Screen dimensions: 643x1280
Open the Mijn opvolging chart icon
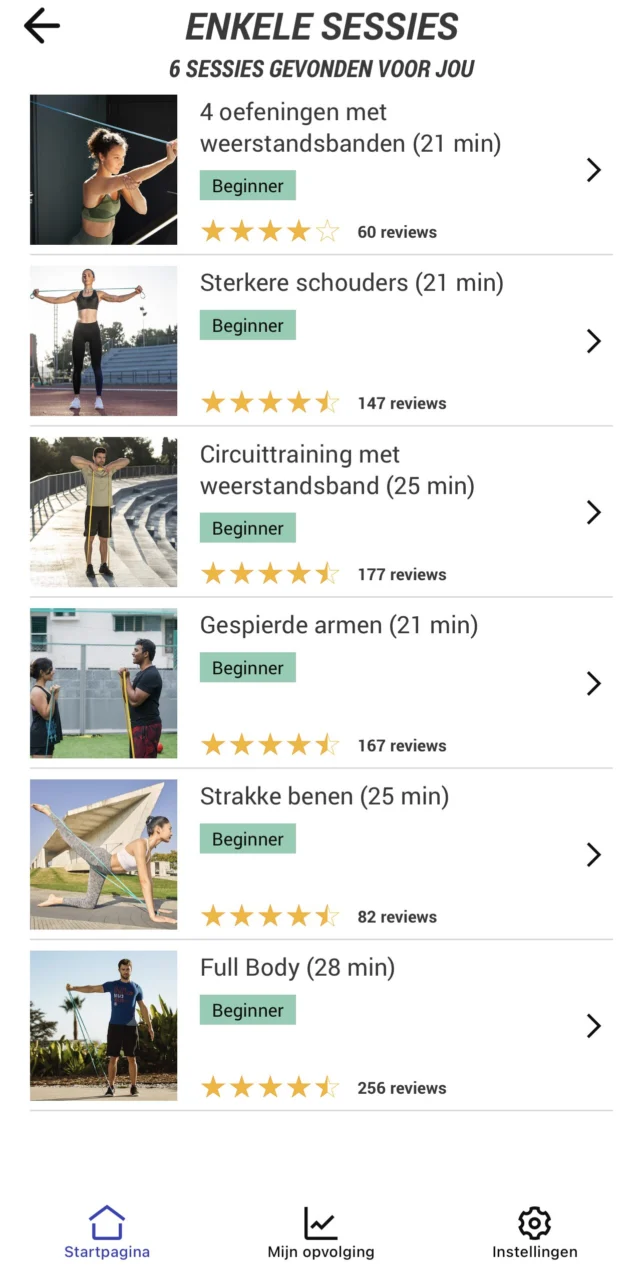point(320,1222)
